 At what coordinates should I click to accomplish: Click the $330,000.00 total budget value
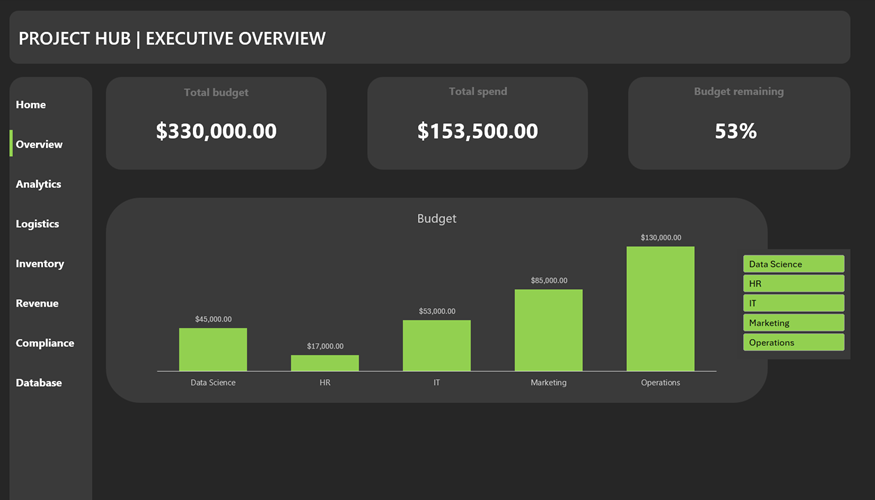coord(216,131)
